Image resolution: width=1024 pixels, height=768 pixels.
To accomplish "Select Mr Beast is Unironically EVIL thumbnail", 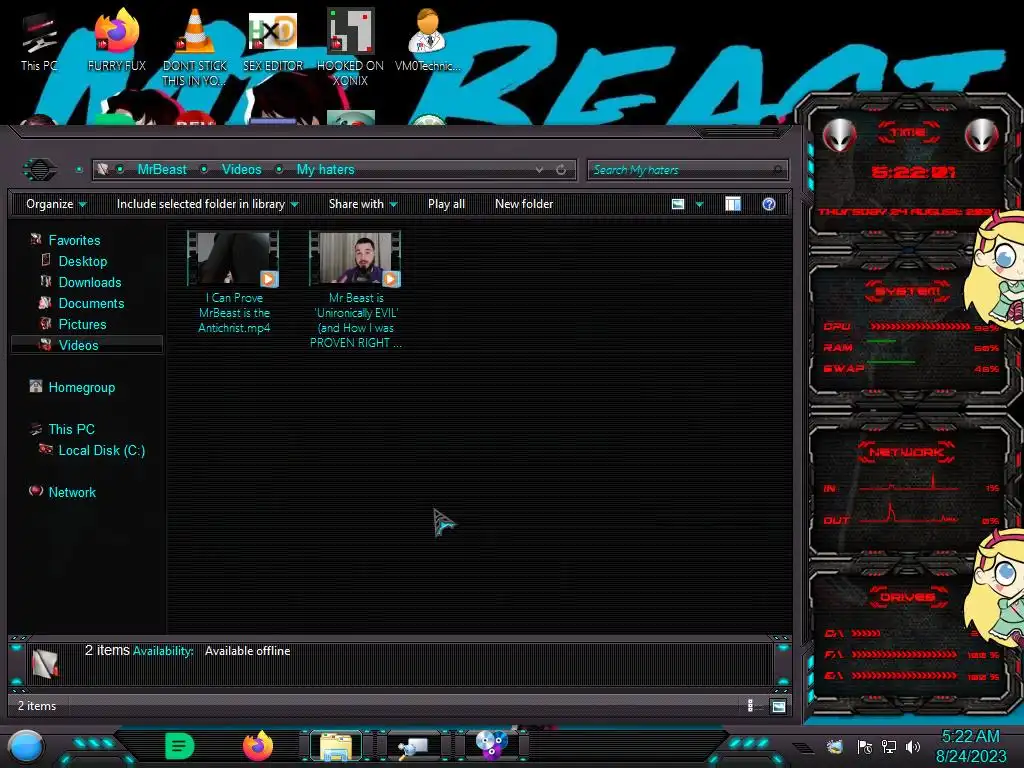I will coord(355,259).
